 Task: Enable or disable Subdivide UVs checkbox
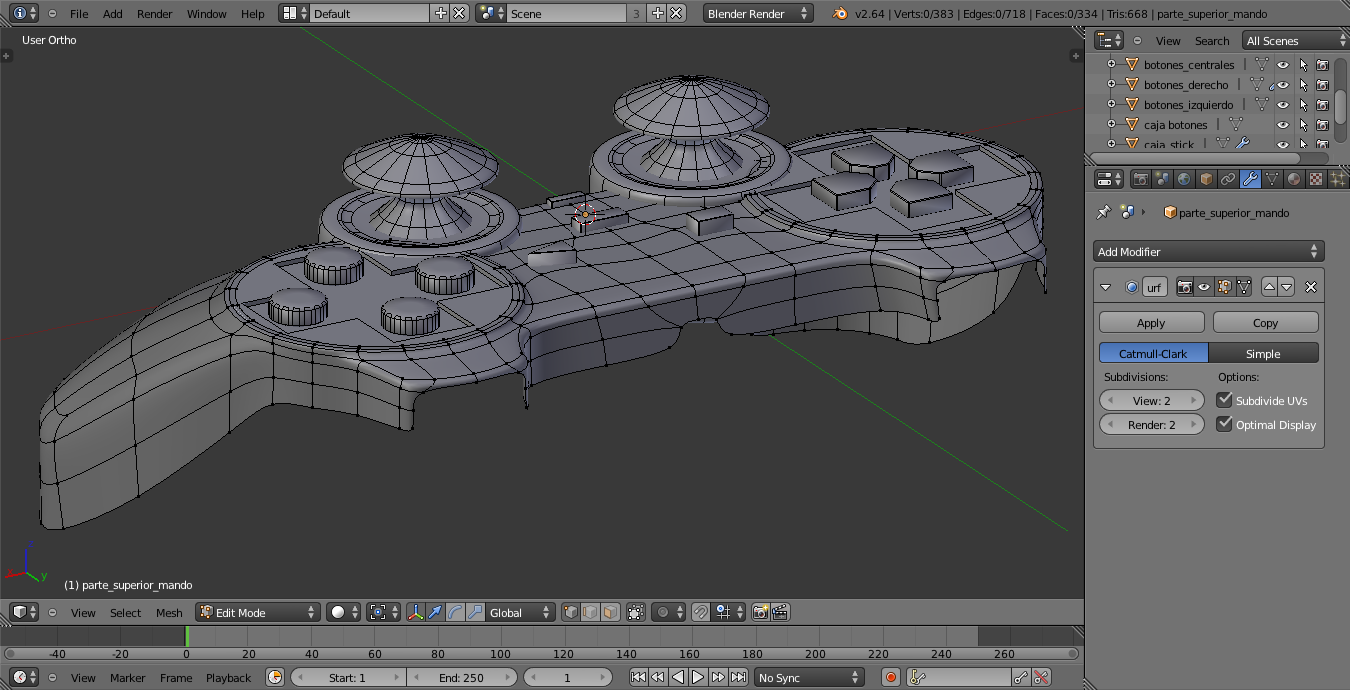(1224, 399)
